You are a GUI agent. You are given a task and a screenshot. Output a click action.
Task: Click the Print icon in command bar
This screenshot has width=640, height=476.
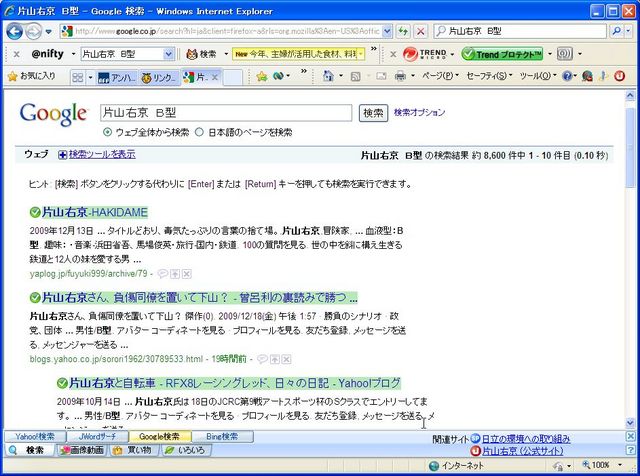[x=400, y=76]
